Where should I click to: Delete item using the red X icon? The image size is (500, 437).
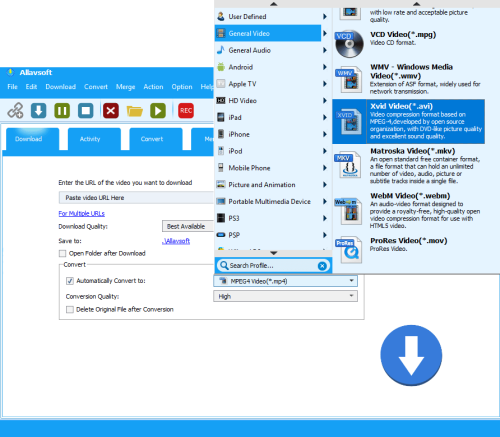tap(111, 111)
